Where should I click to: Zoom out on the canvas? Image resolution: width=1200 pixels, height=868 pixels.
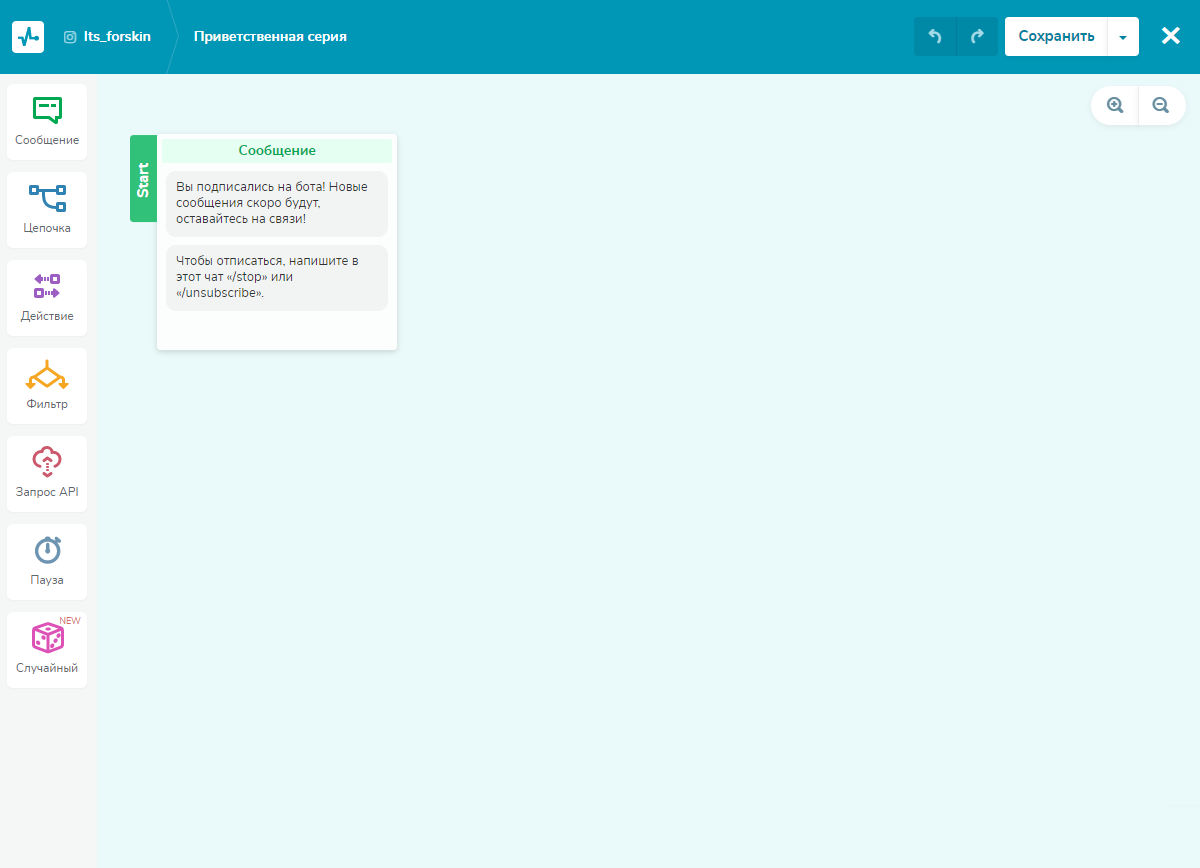tap(1161, 105)
